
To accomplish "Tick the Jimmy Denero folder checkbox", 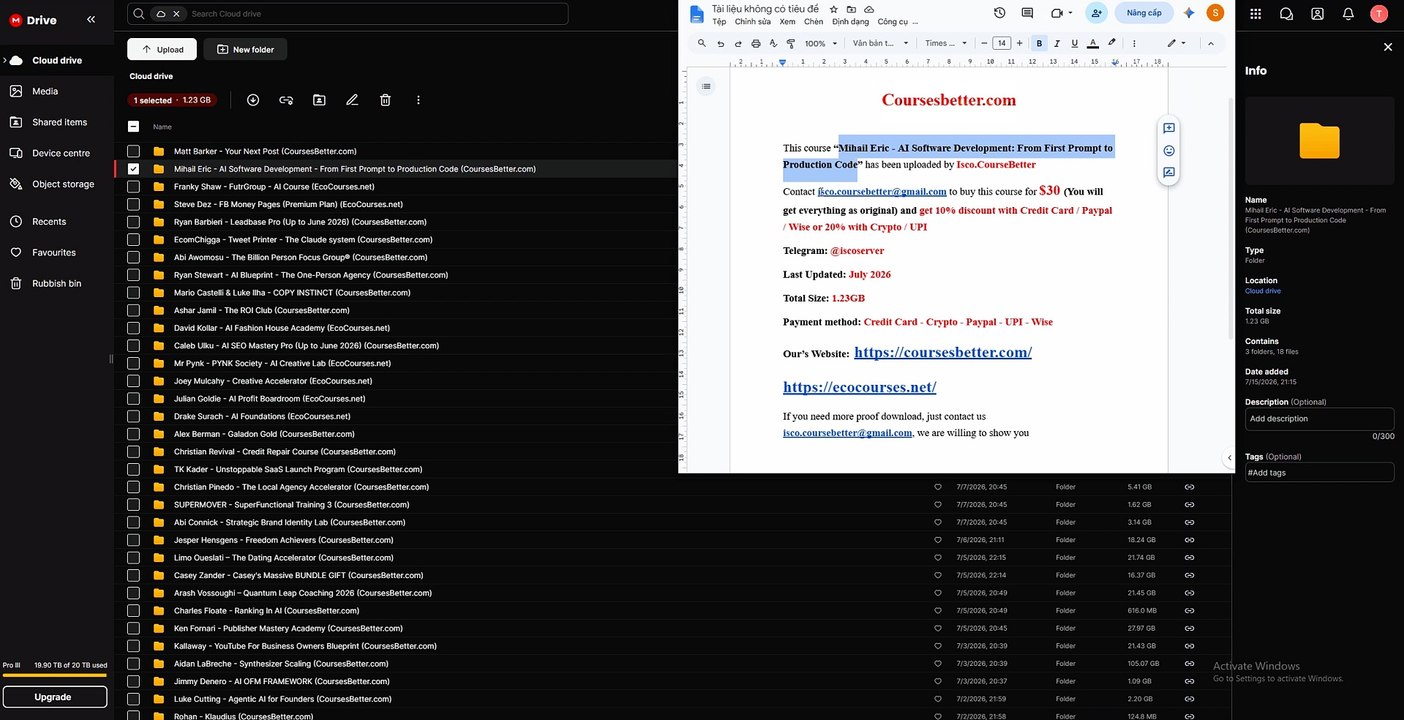I will click(133, 681).
